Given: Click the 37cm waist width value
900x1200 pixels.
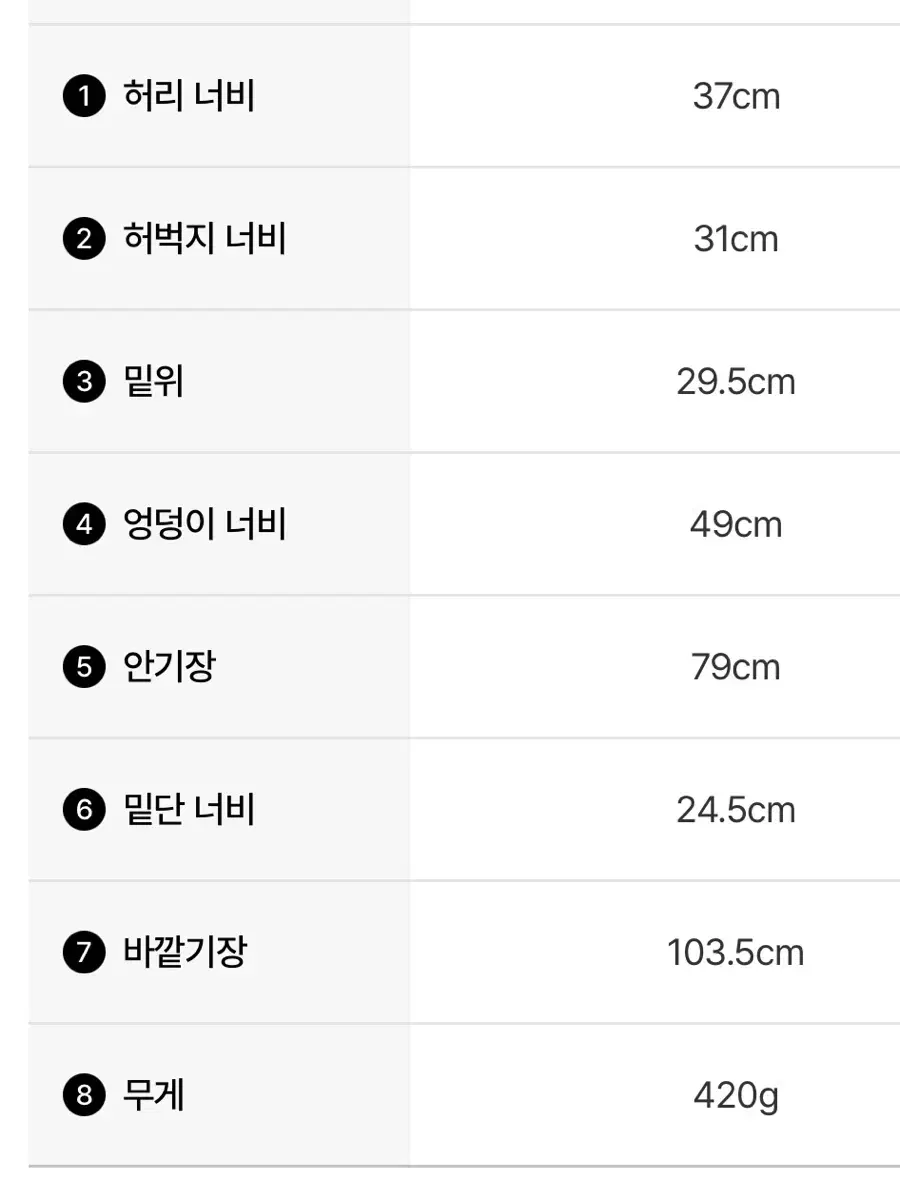Looking at the screenshot, I should [x=736, y=97].
